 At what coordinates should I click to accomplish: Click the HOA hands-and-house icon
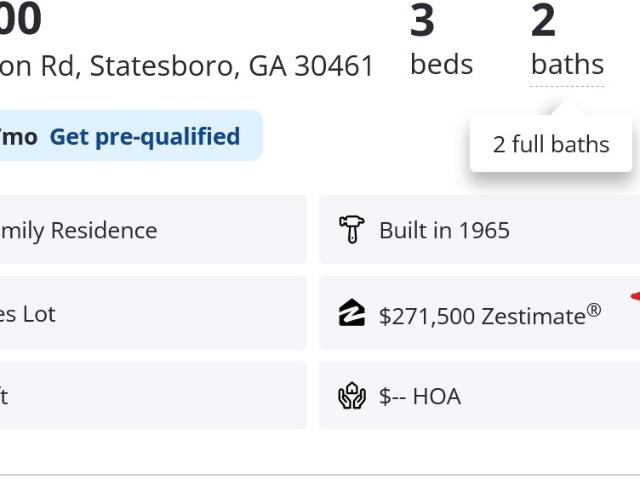pyautogui.click(x=352, y=396)
